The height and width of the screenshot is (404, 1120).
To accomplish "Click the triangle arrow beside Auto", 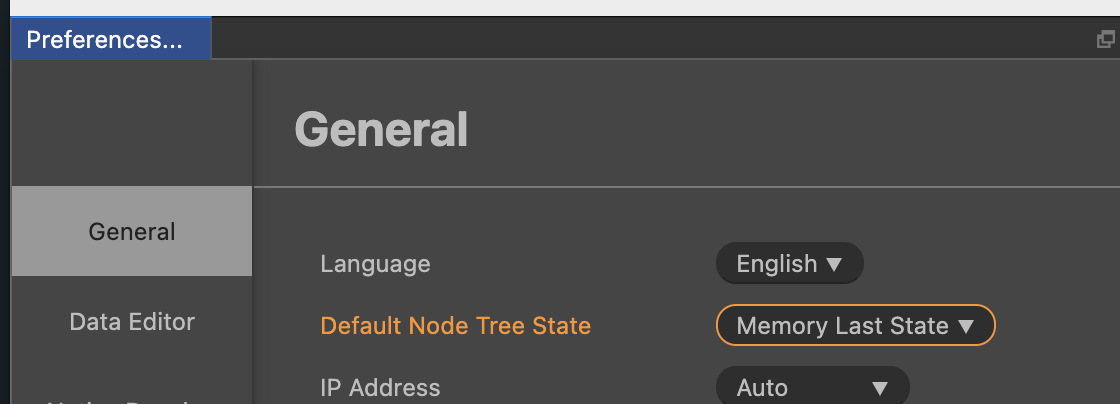I will coord(880,388).
